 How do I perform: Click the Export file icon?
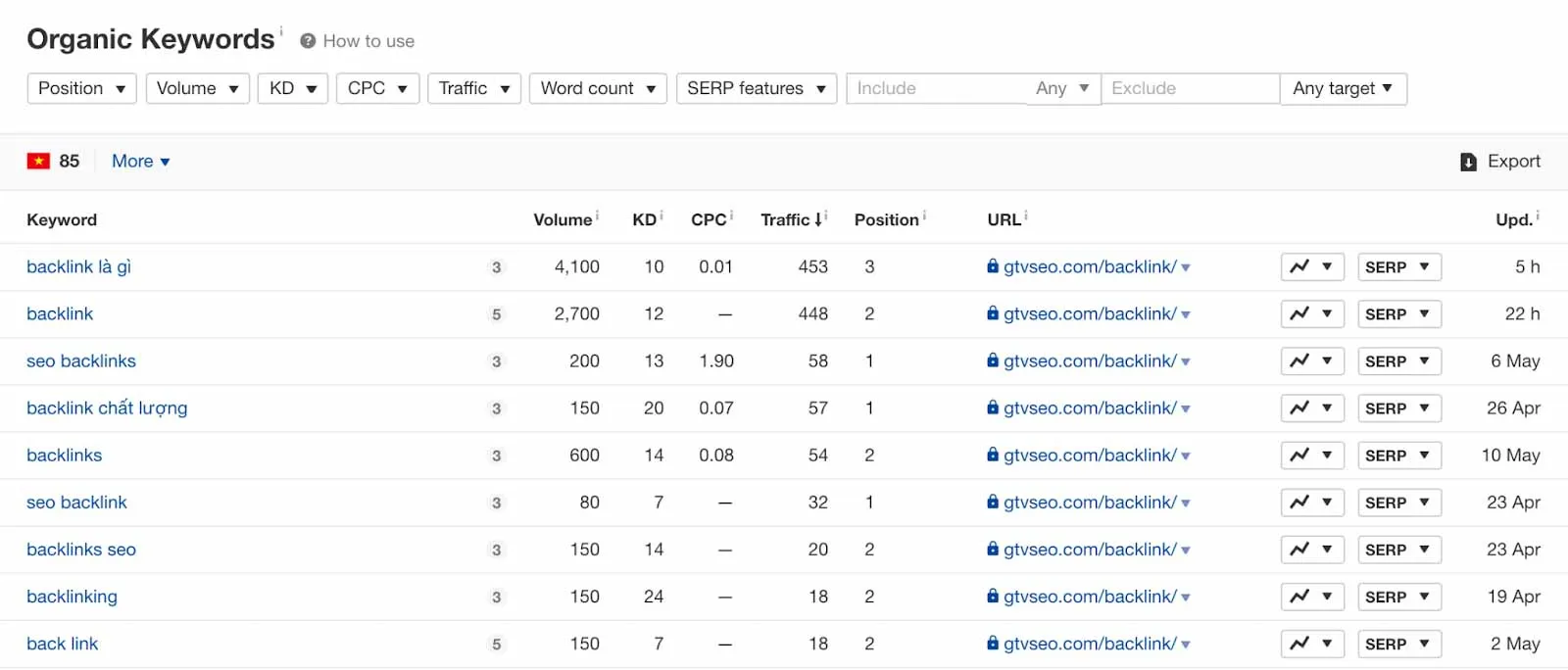1468,162
